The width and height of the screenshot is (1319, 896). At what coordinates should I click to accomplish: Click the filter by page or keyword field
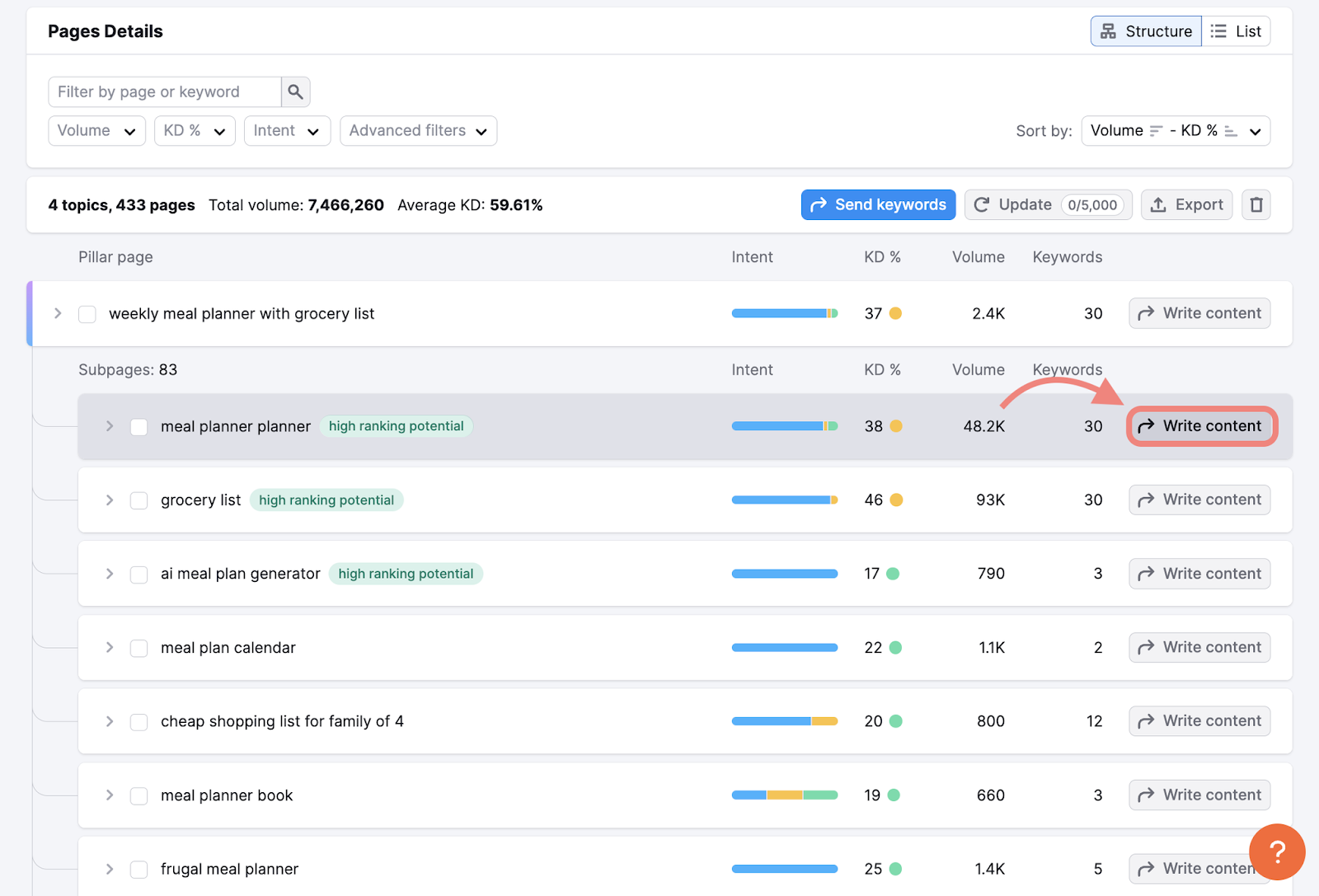point(165,91)
